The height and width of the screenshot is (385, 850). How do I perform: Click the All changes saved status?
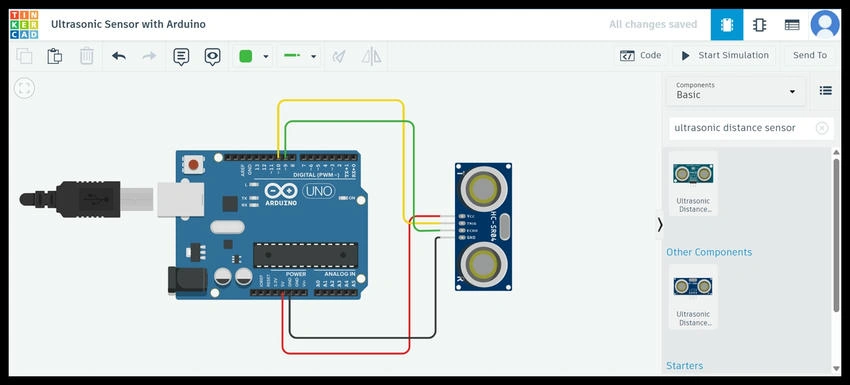coord(653,24)
